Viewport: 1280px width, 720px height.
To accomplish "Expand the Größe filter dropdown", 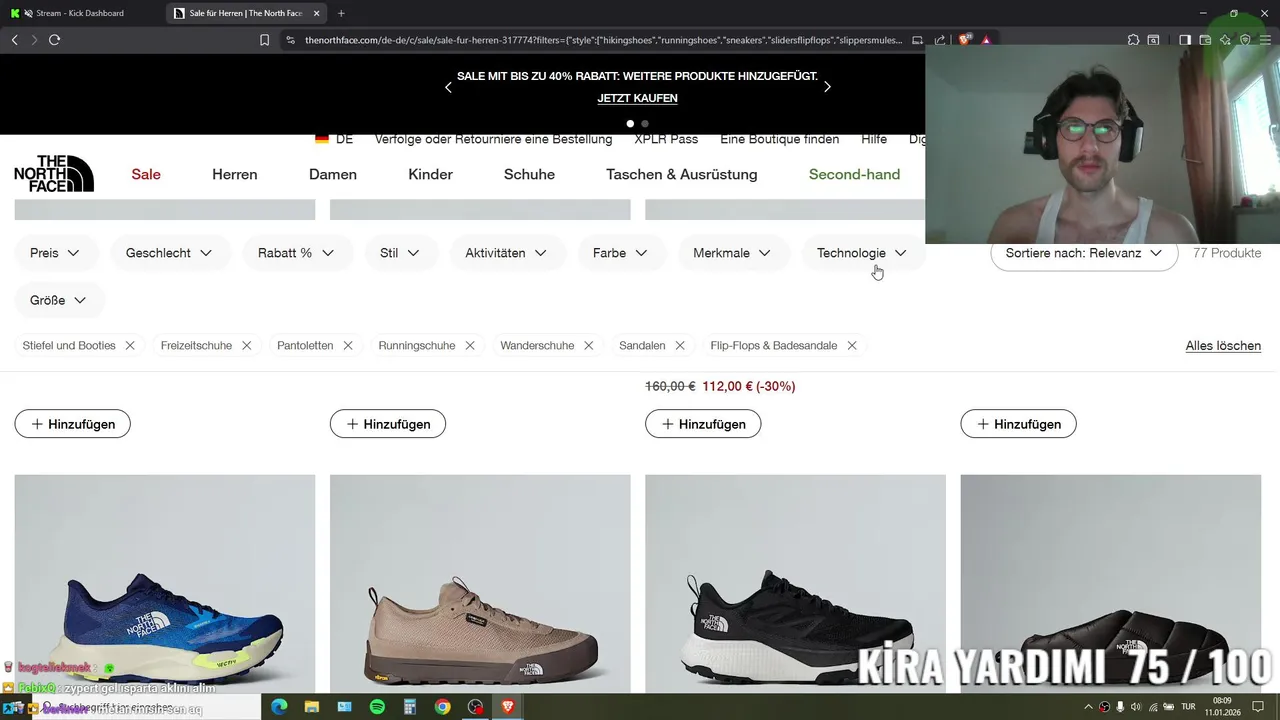I will click(x=59, y=300).
